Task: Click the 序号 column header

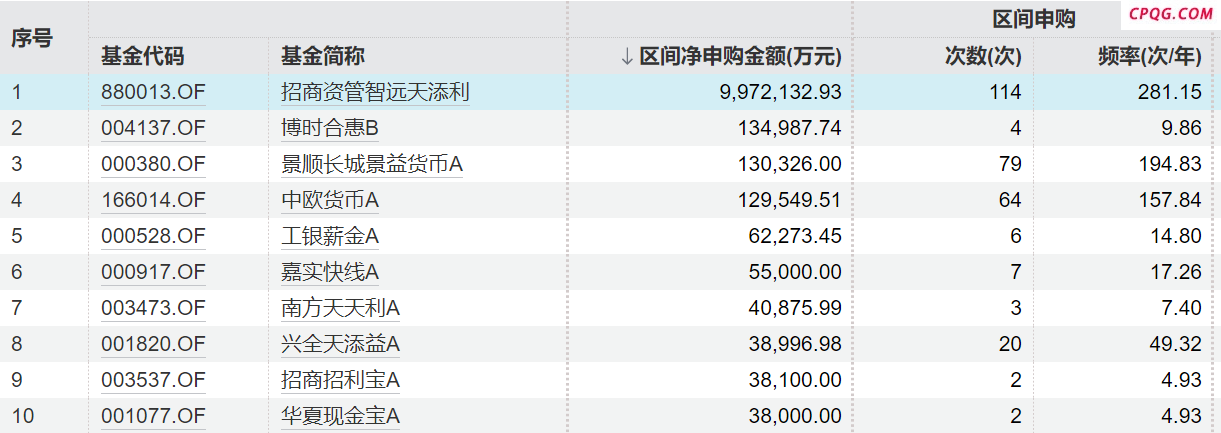Action: coord(32,38)
